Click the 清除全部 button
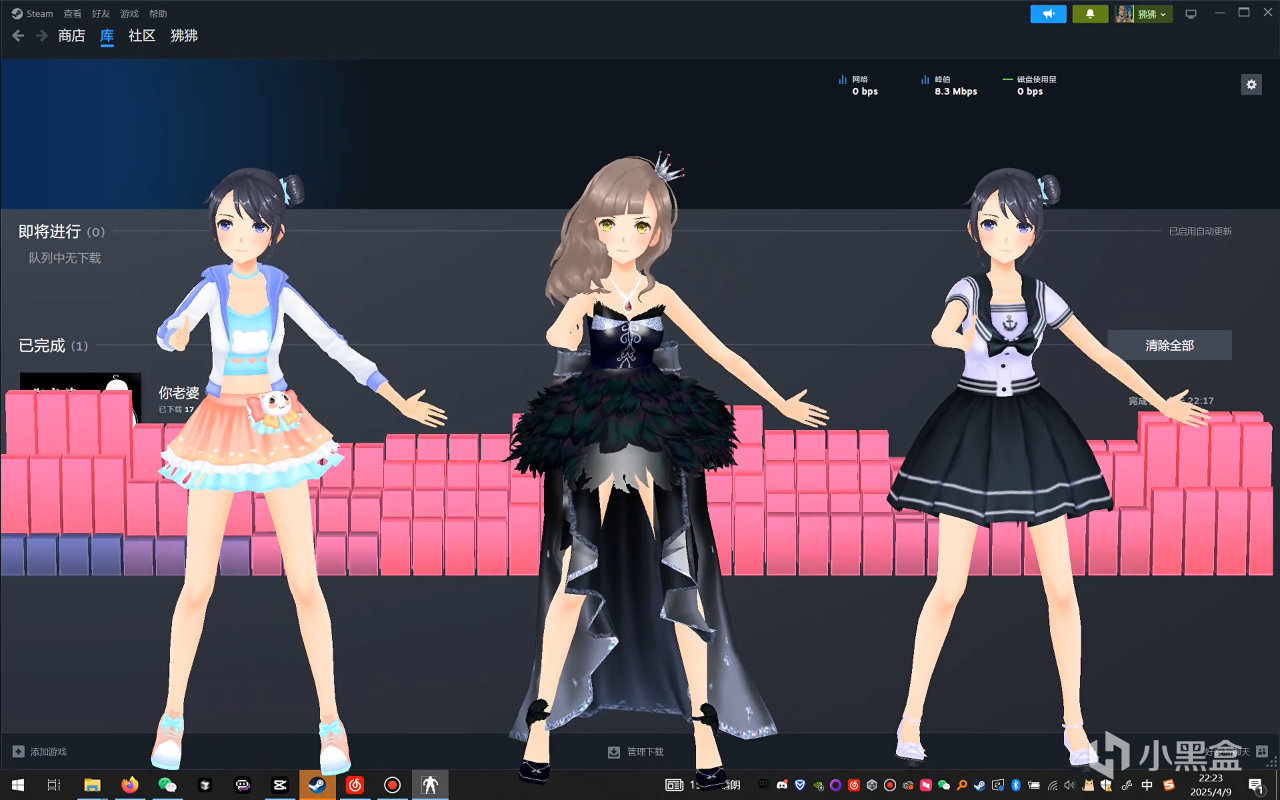Image resolution: width=1280 pixels, height=800 pixels. pos(1169,345)
